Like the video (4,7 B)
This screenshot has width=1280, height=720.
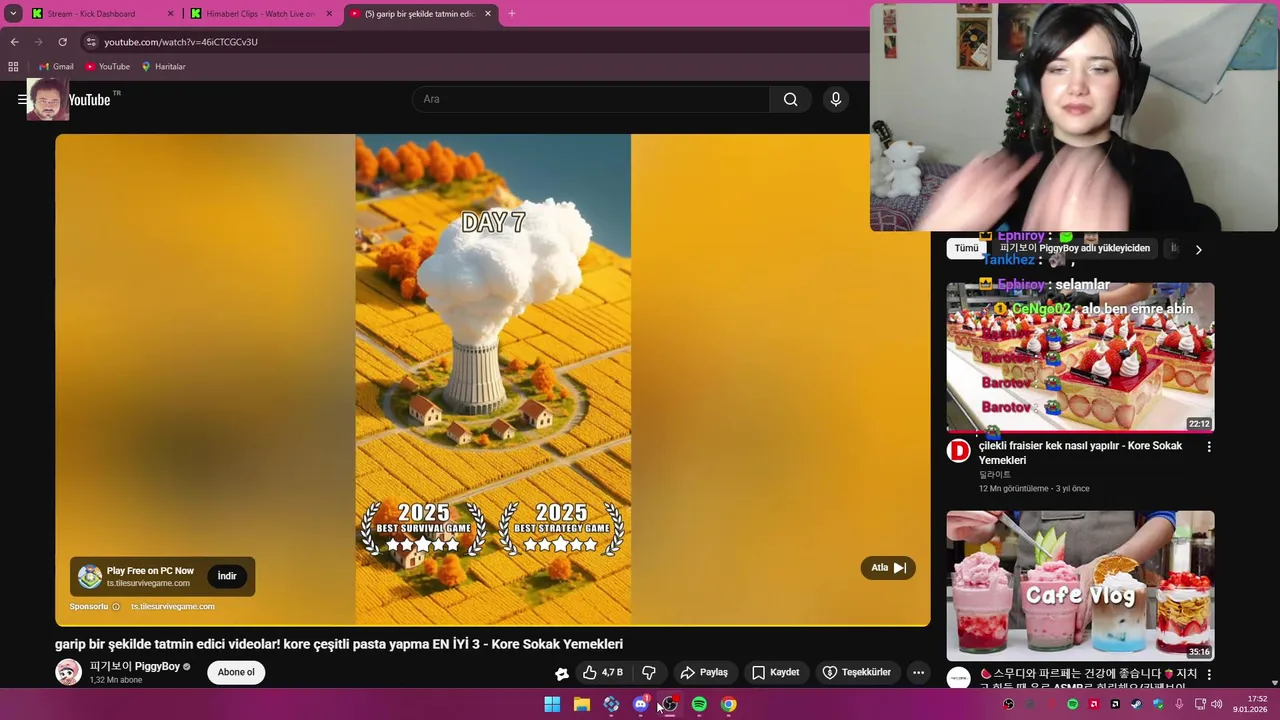click(603, 672)
